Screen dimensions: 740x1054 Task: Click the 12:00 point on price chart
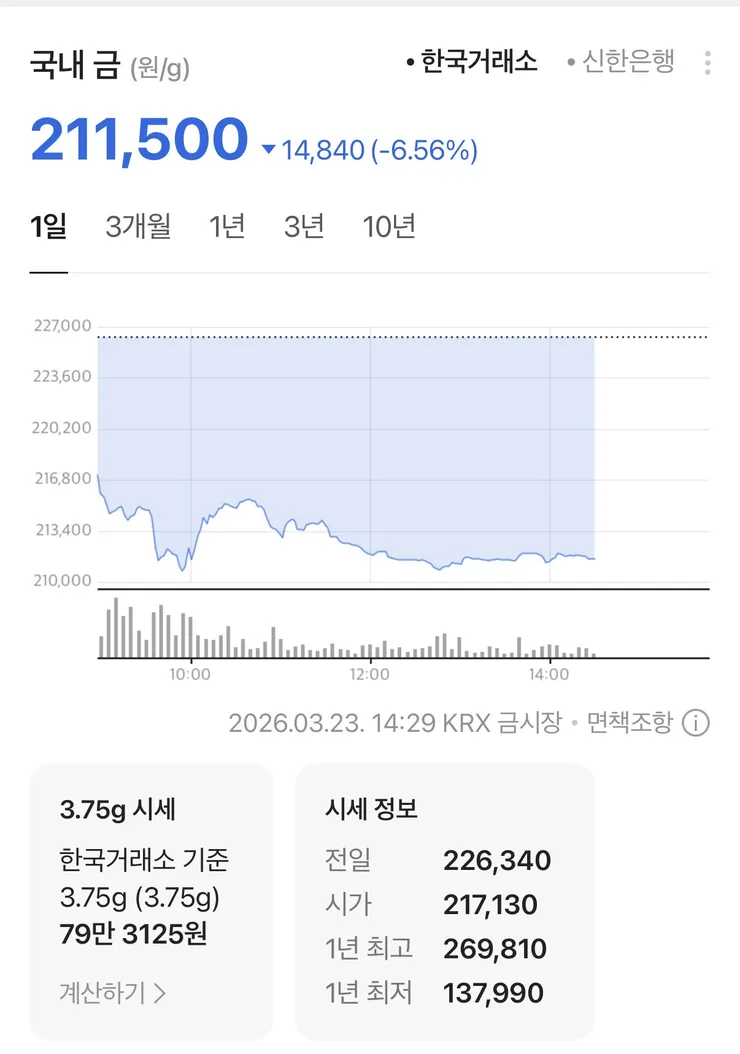pyautogui.click(x=370, y=552)
